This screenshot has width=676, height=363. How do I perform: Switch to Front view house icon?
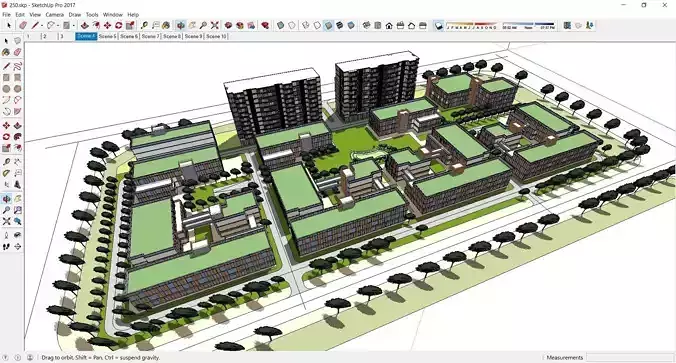coord(389,25)
